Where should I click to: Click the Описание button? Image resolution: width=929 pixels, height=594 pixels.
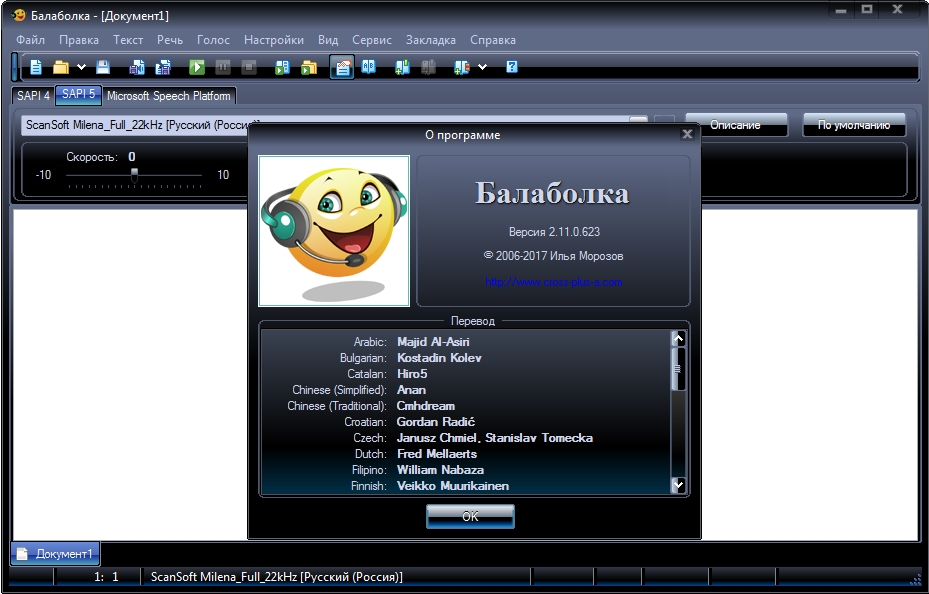pyautogui.click(x=736, y=125)
